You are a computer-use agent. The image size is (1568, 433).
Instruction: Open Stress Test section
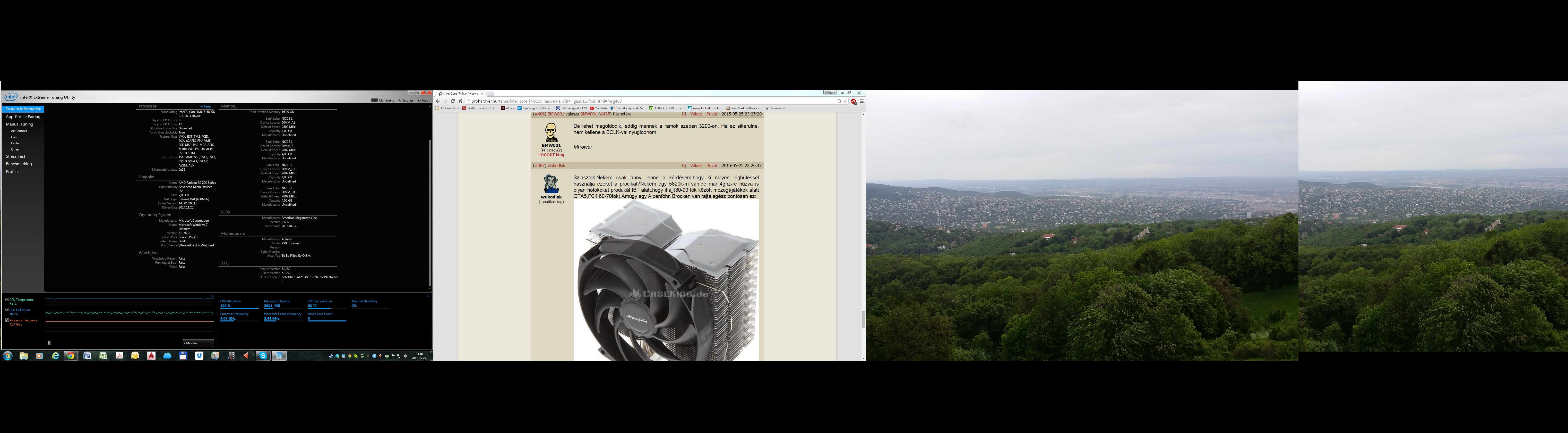coord(15,156)
